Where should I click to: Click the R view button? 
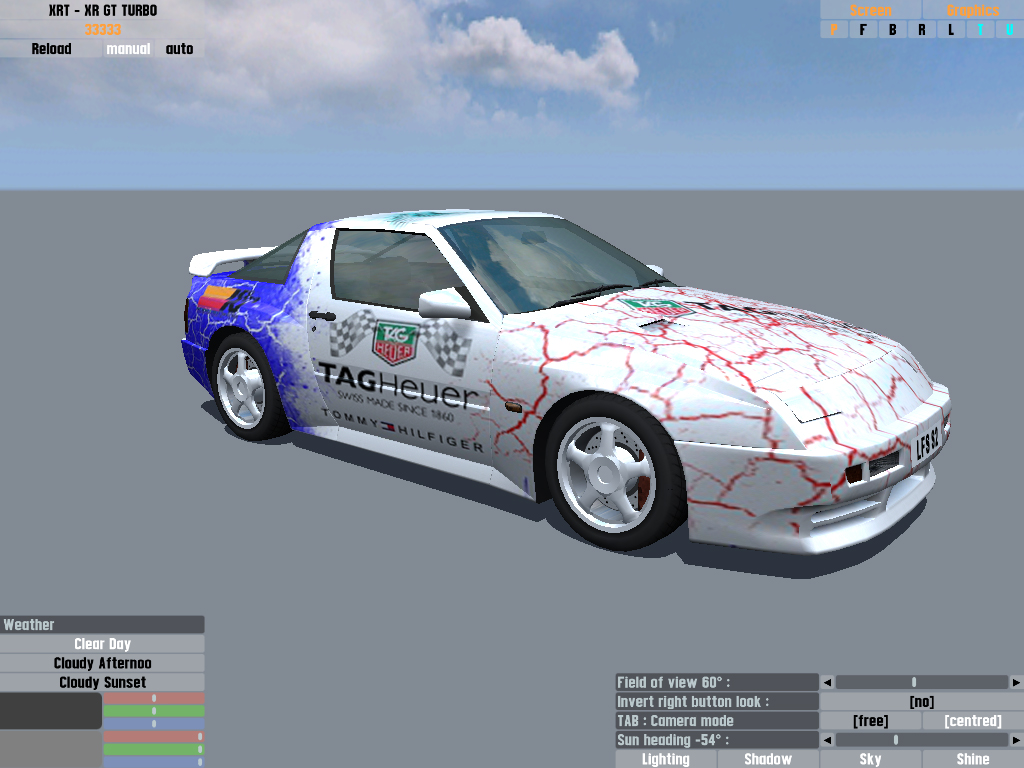pos(922,29)
